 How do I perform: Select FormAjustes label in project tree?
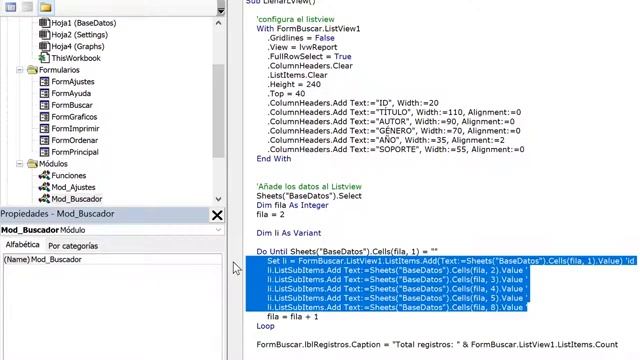point(73,82)
